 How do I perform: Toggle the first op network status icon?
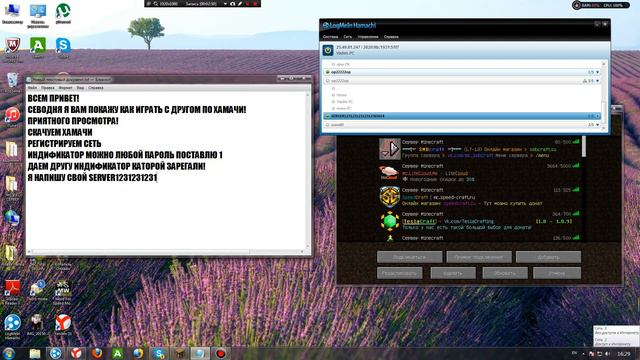(x=327, y=72)
